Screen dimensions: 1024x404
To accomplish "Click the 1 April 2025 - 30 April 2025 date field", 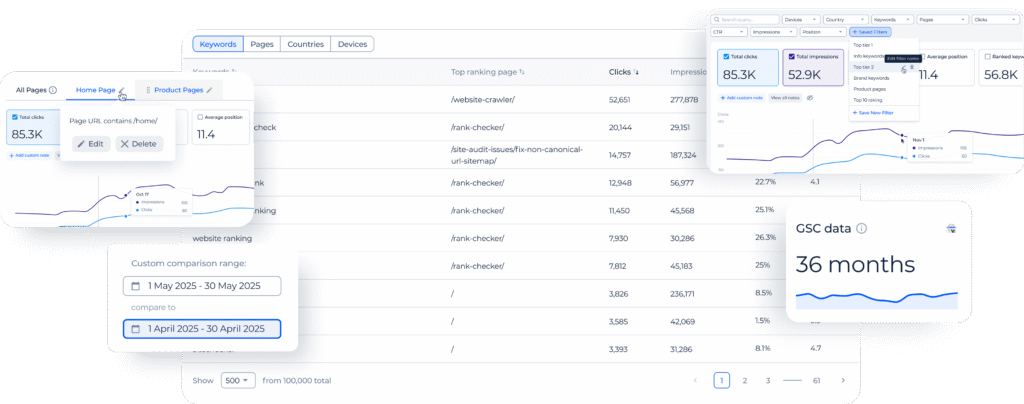I will coord(202,329).
